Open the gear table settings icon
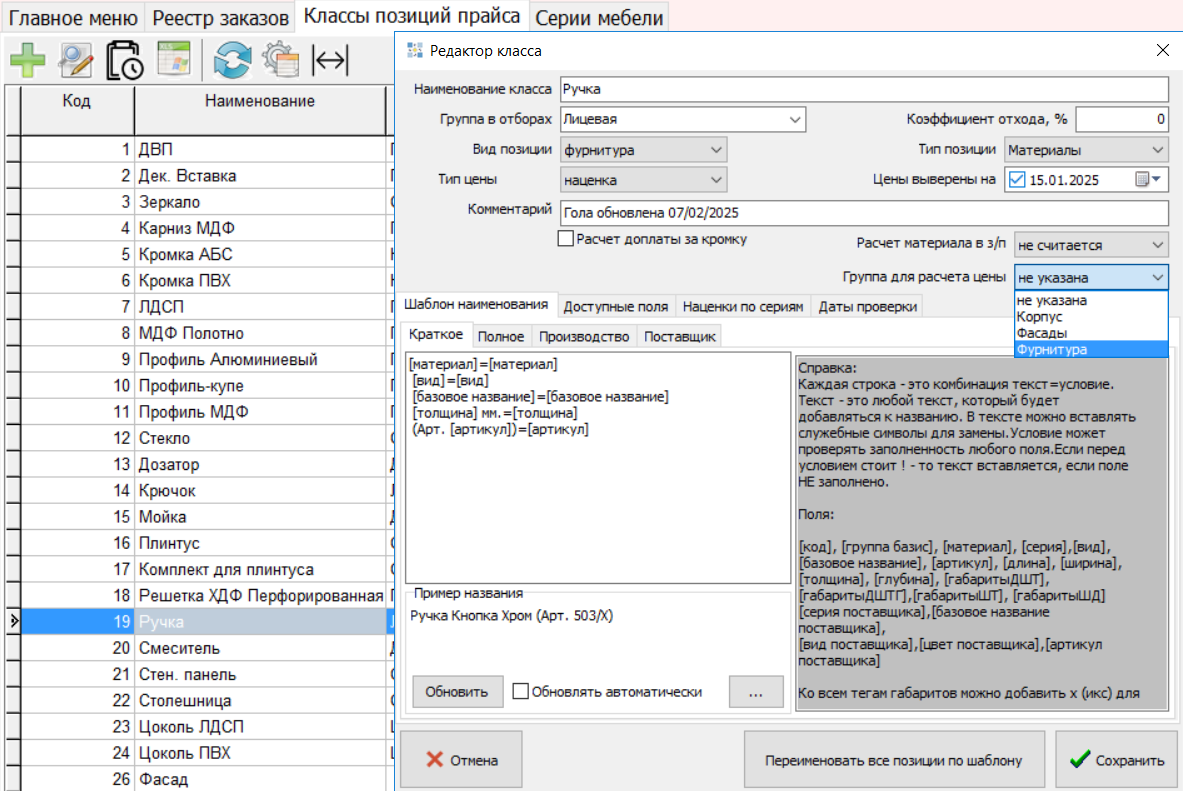The height and width of the screenshot is (791, 1183). [x=281, y=61]
